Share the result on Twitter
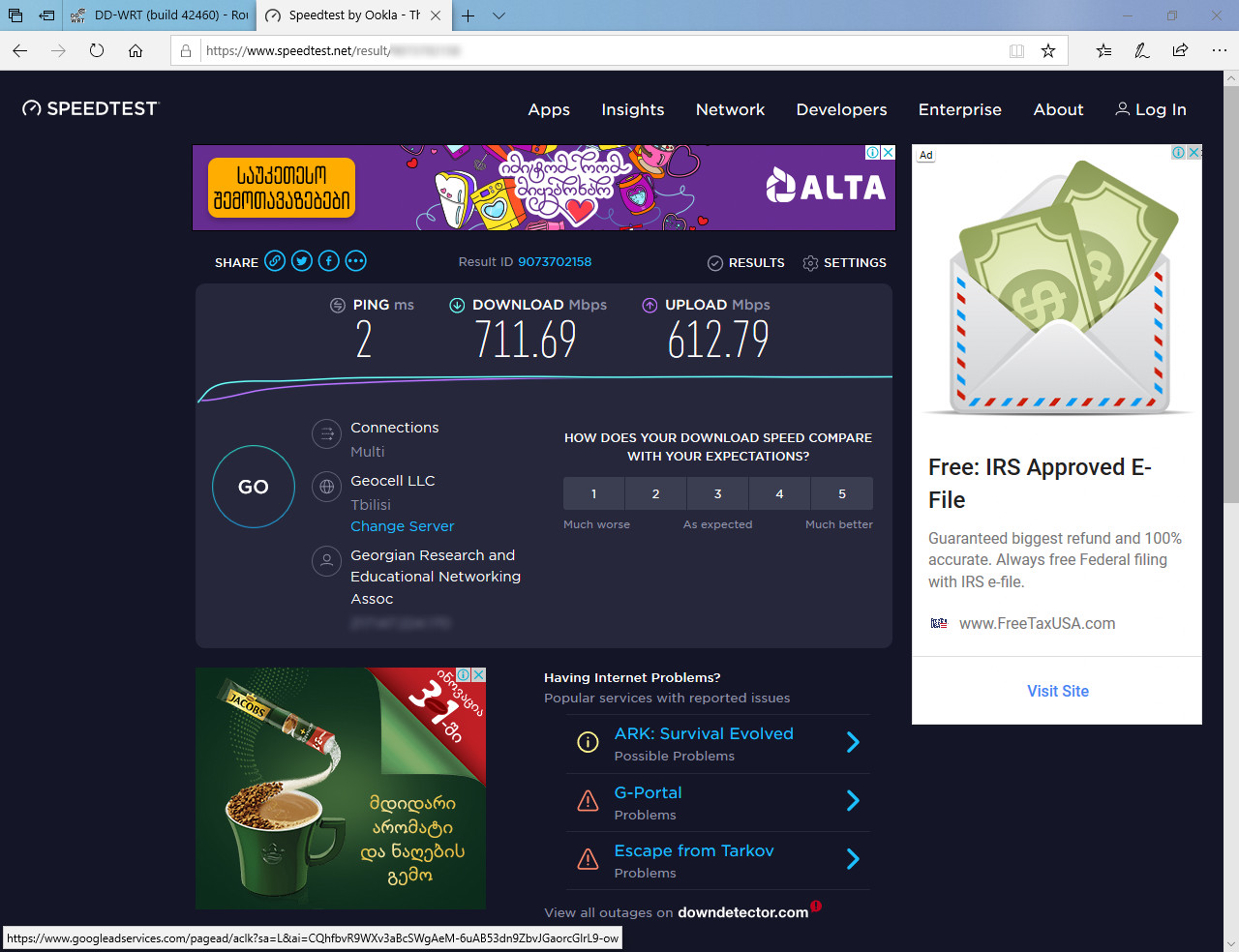Image resolution: width=1239 pixels, height=952 pixels. tap(302, 261)
